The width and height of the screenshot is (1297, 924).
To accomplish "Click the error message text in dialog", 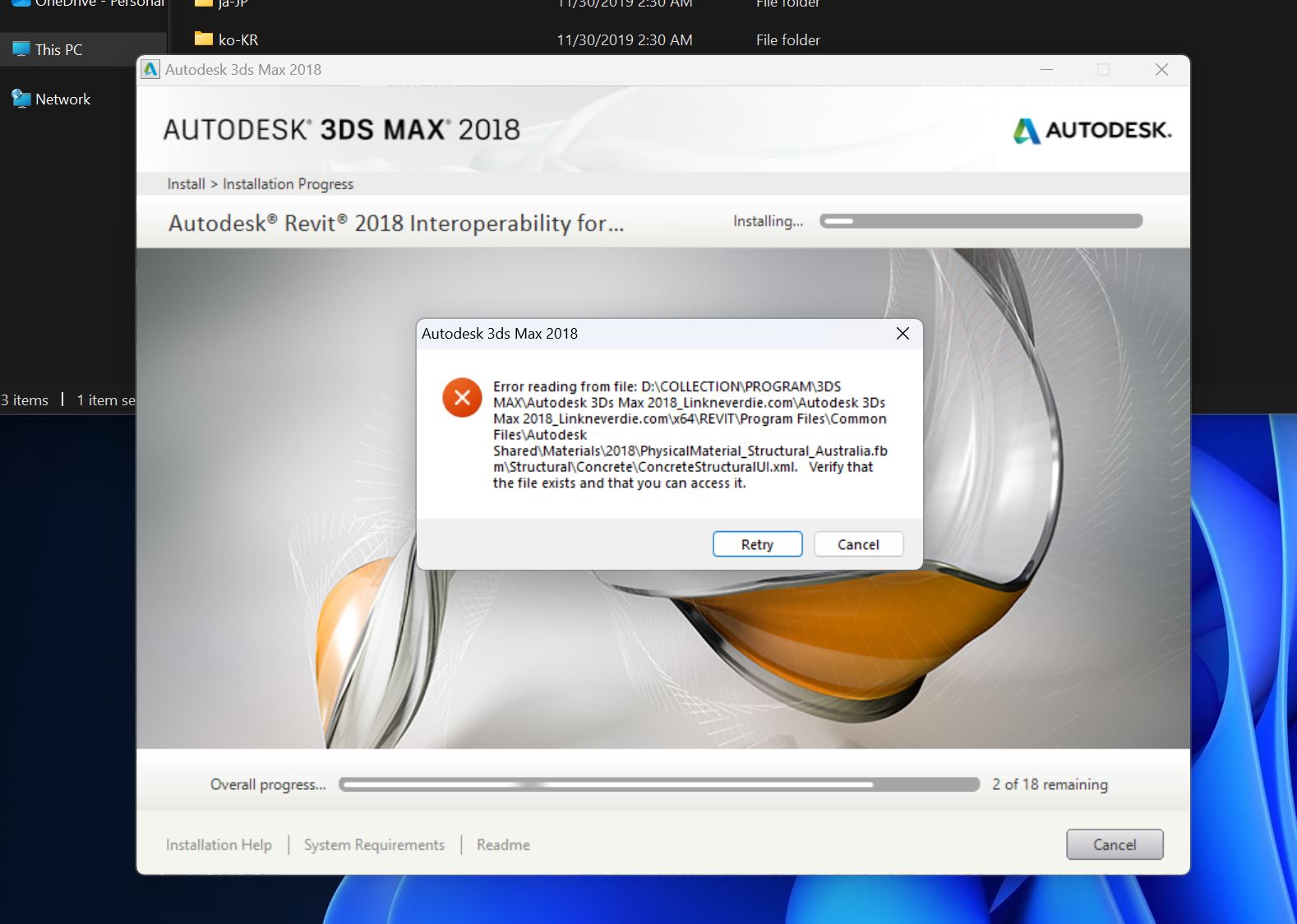I will coord(690,434).
